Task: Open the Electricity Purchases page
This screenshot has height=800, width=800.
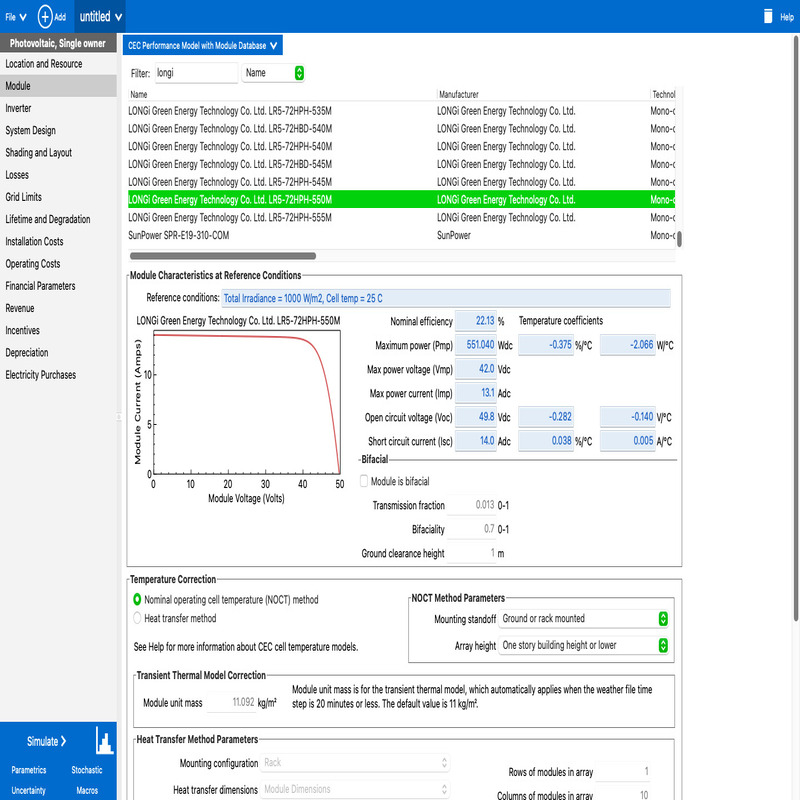Action: [58, 375]
